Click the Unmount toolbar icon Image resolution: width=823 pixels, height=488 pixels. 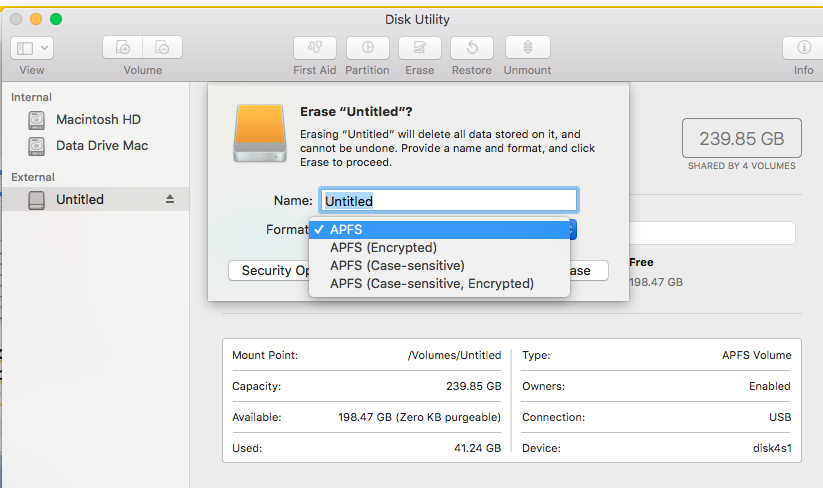coord(527,48)
